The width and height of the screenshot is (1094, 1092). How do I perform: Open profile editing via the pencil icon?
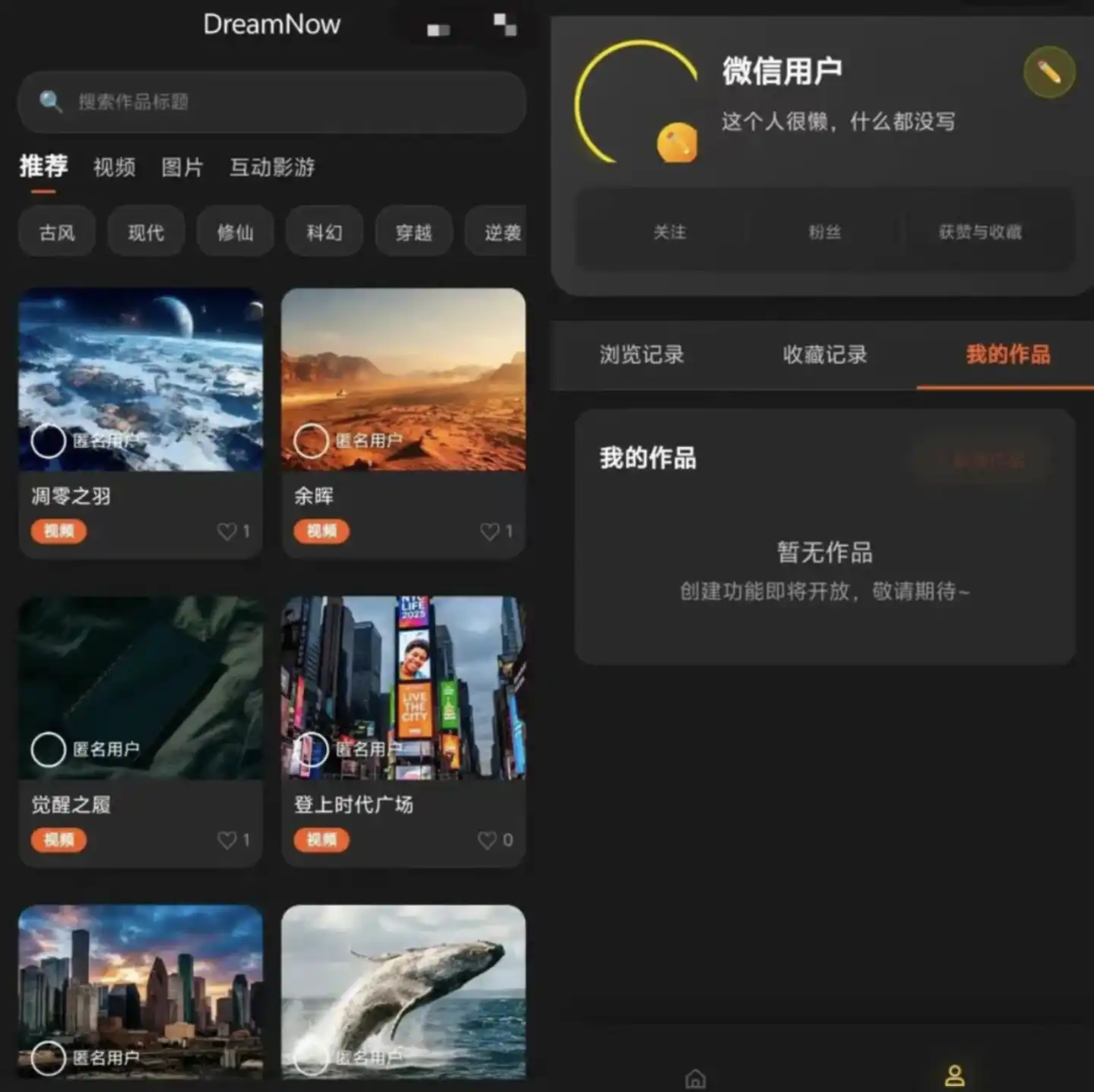coord(1050,72)
